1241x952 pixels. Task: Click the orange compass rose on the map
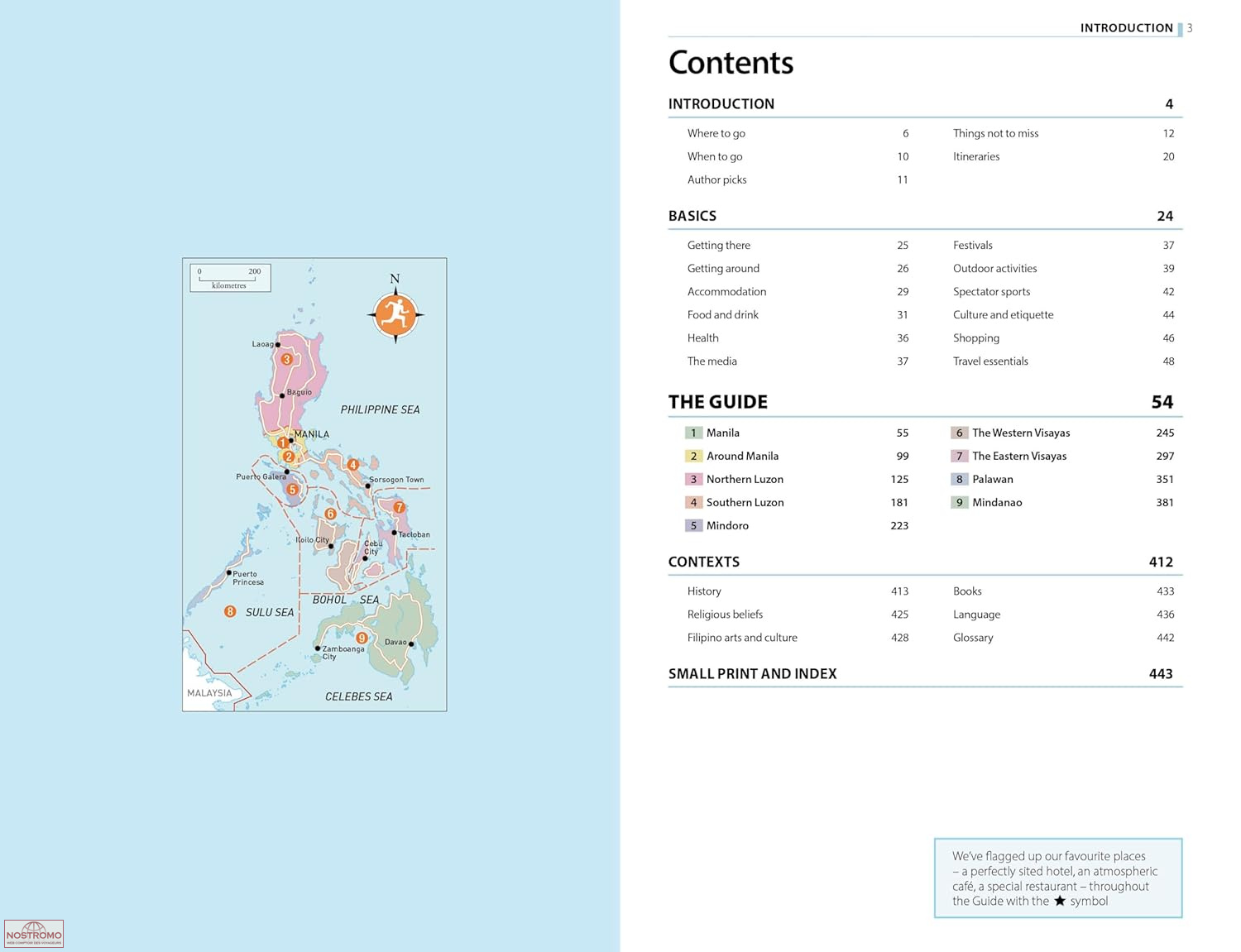395,314
